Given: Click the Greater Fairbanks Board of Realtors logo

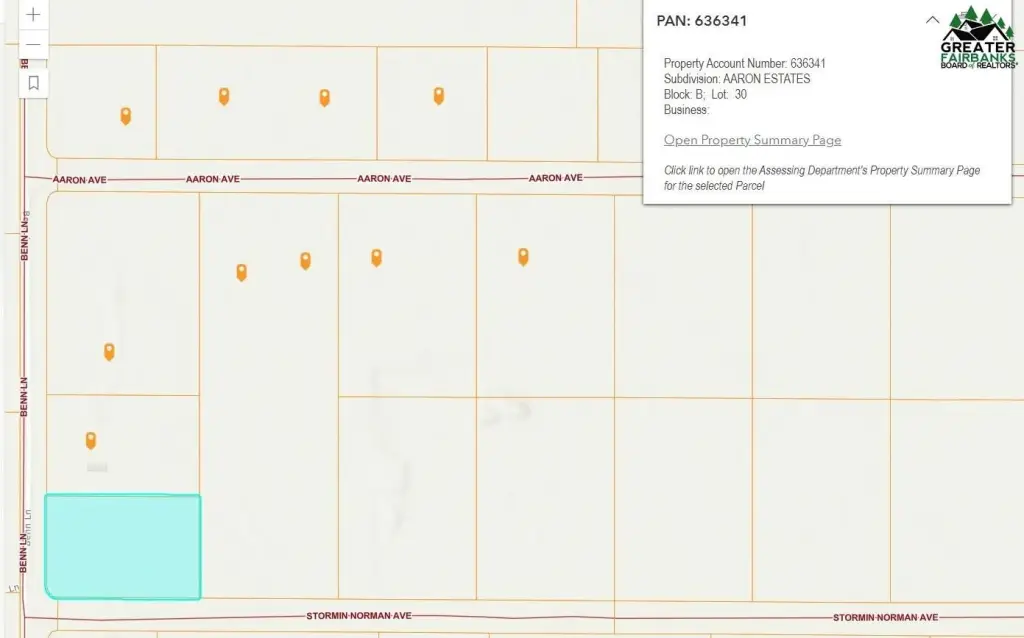Looking at the screenshot, I should pyautogui.click(x=978, y=37).
